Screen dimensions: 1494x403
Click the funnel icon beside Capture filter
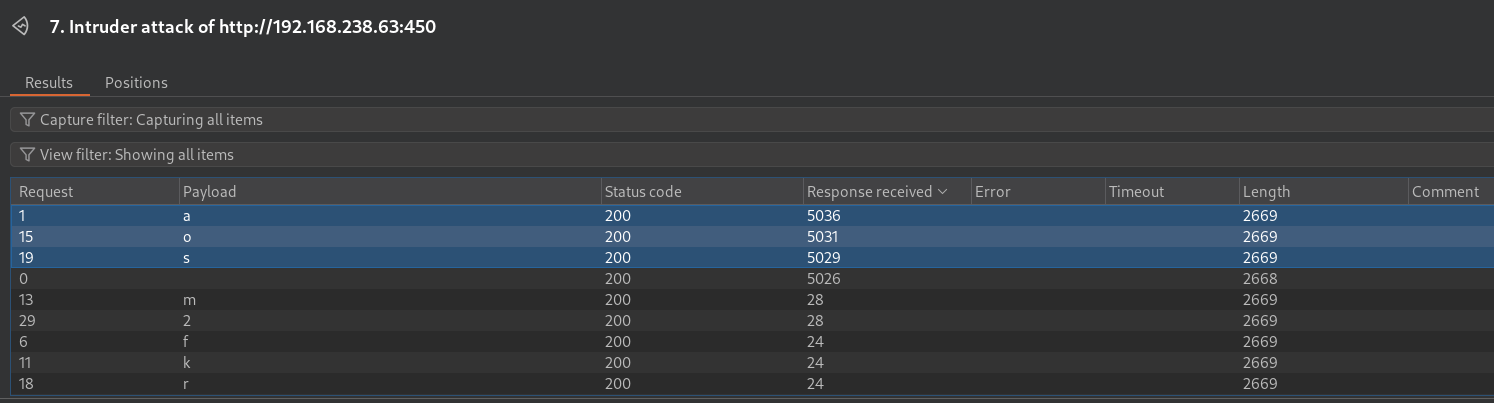27,120
